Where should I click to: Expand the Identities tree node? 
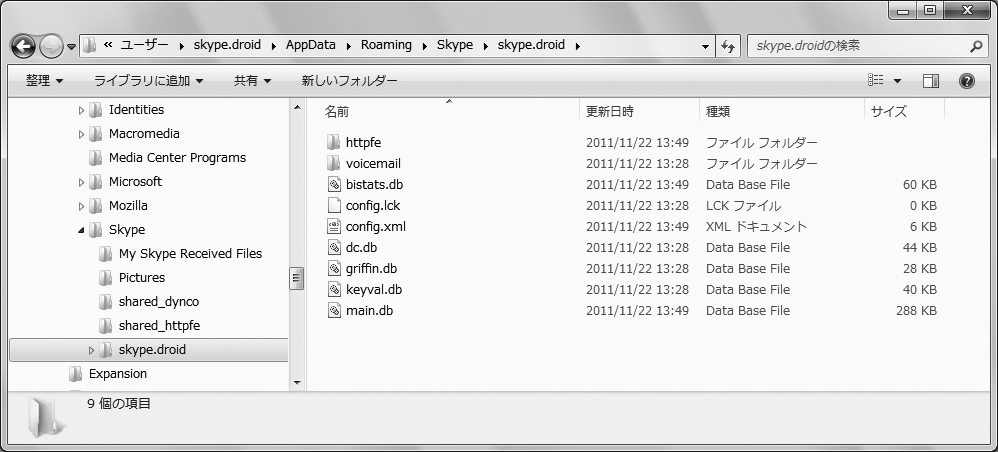click(81, 110)
